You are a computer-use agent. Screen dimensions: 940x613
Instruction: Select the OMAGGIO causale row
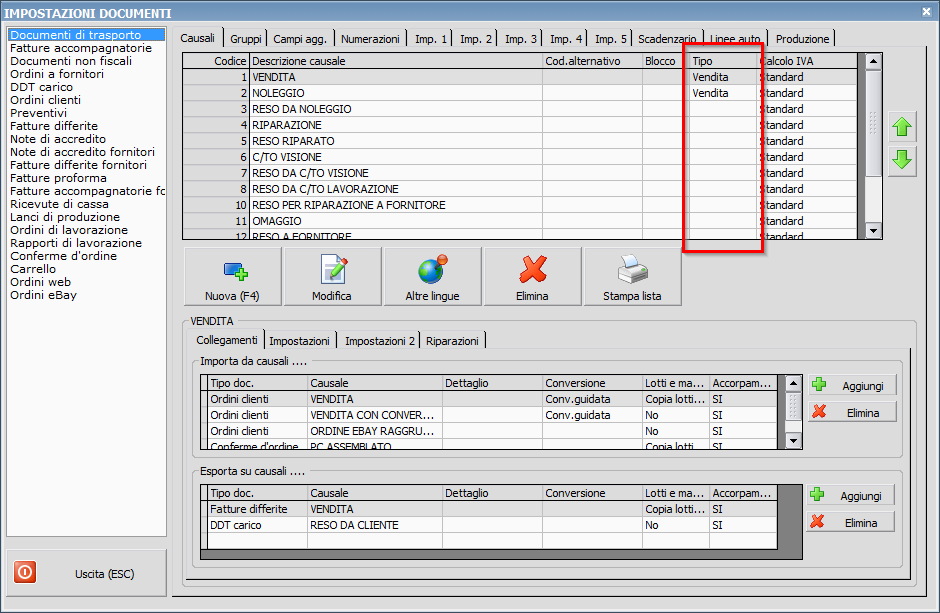[520, 221]
